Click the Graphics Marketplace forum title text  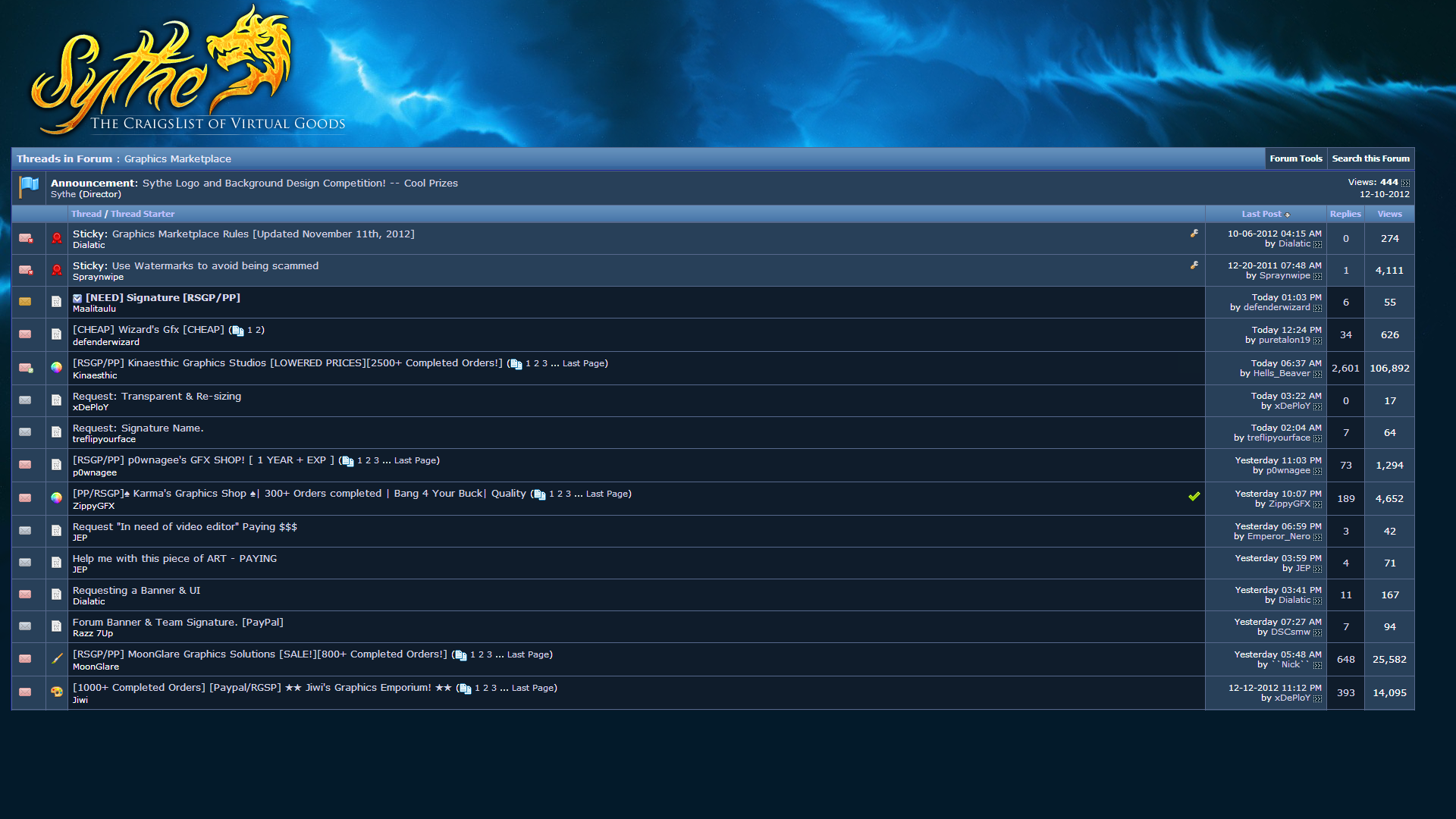(x=177, y=158)
